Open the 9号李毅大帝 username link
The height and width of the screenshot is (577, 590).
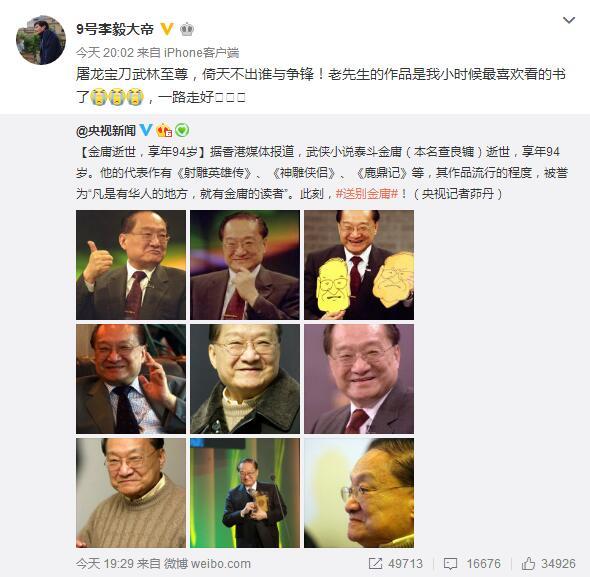click(115, 29)
